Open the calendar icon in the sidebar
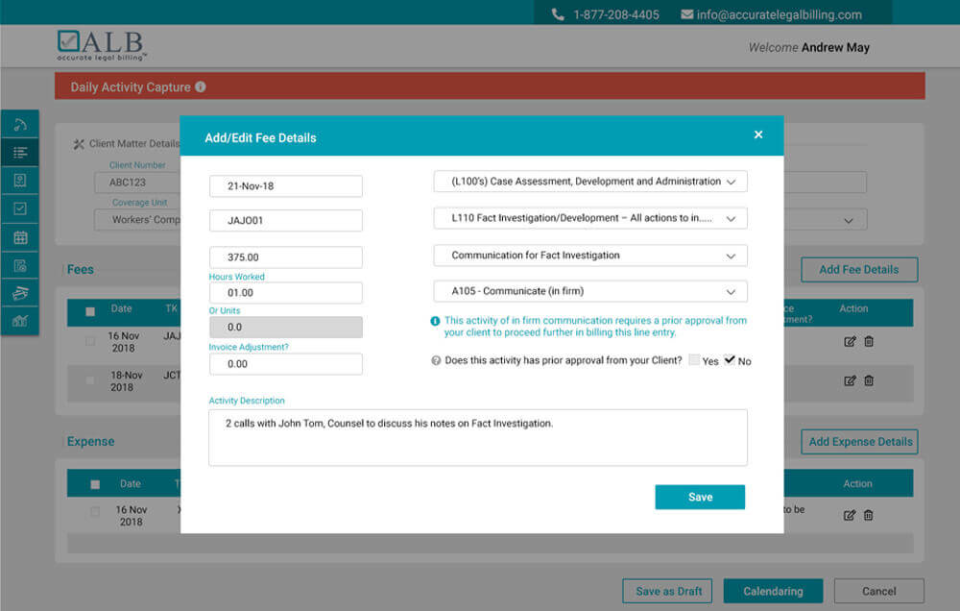 point(23,236)
